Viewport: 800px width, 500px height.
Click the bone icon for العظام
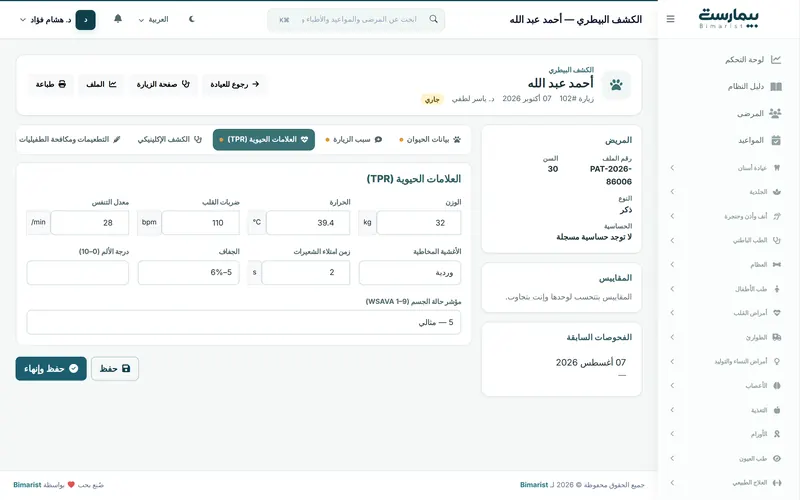[777, 264]
